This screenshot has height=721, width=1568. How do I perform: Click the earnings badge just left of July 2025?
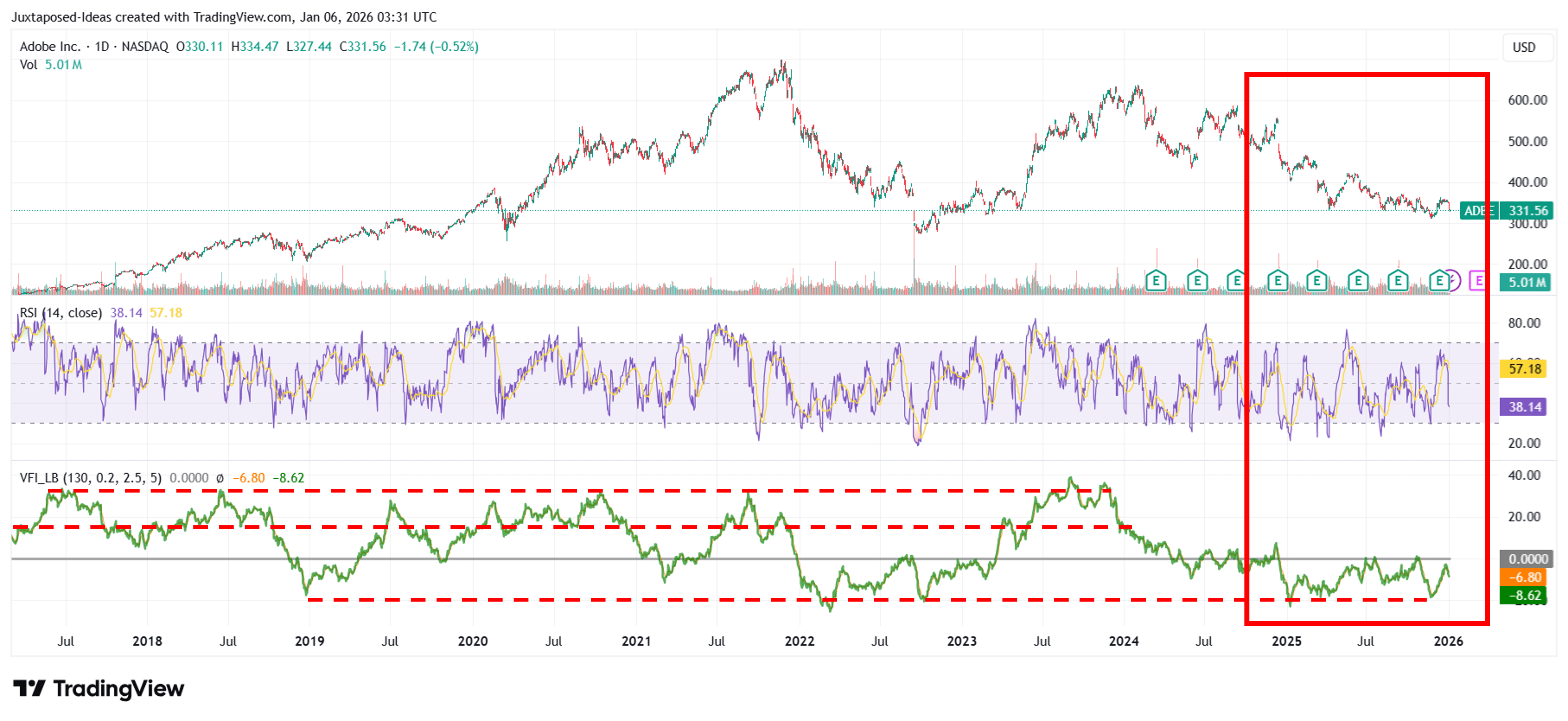1358,281
